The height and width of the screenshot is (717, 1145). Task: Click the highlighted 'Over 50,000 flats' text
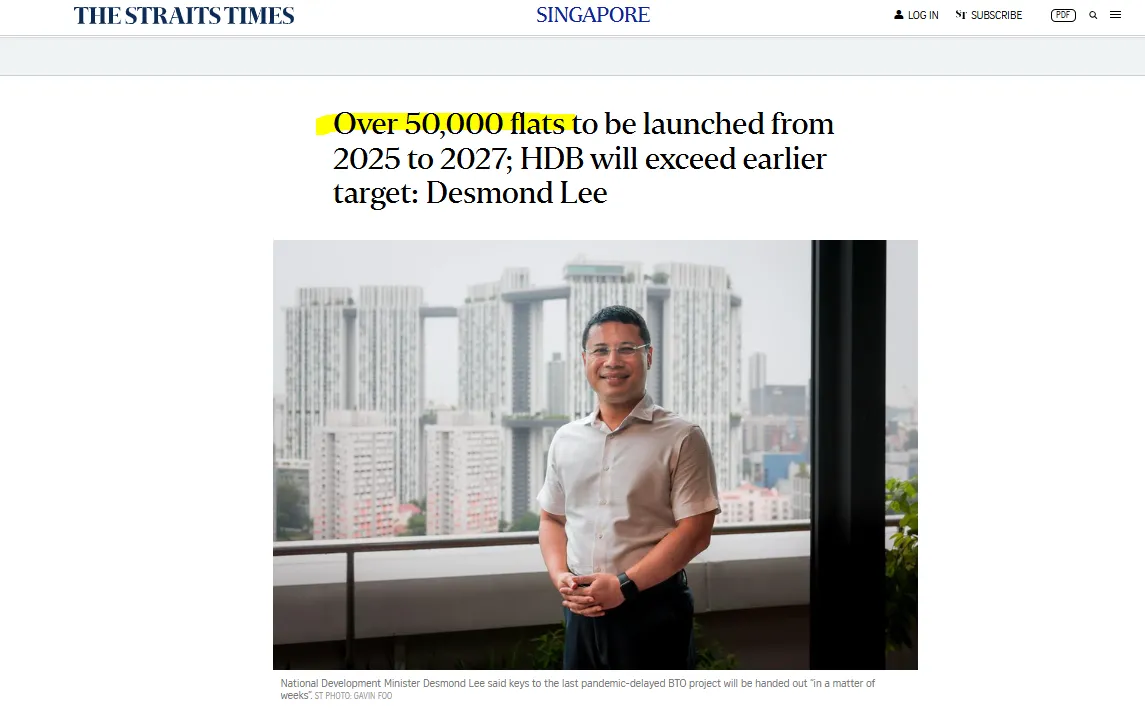[449, 123]
